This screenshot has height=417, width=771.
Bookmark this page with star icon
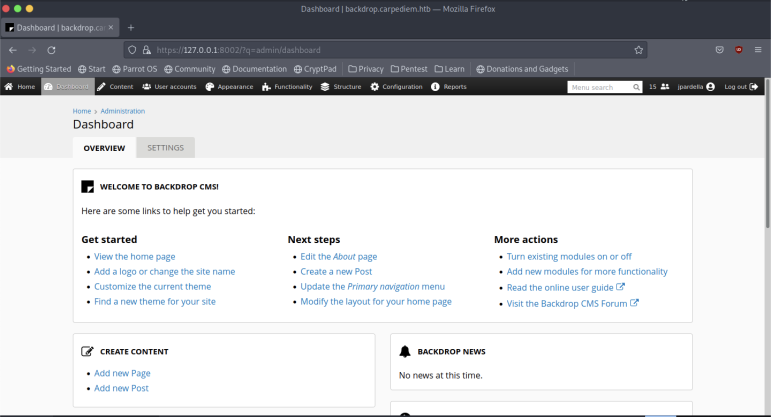coord(638,49)
